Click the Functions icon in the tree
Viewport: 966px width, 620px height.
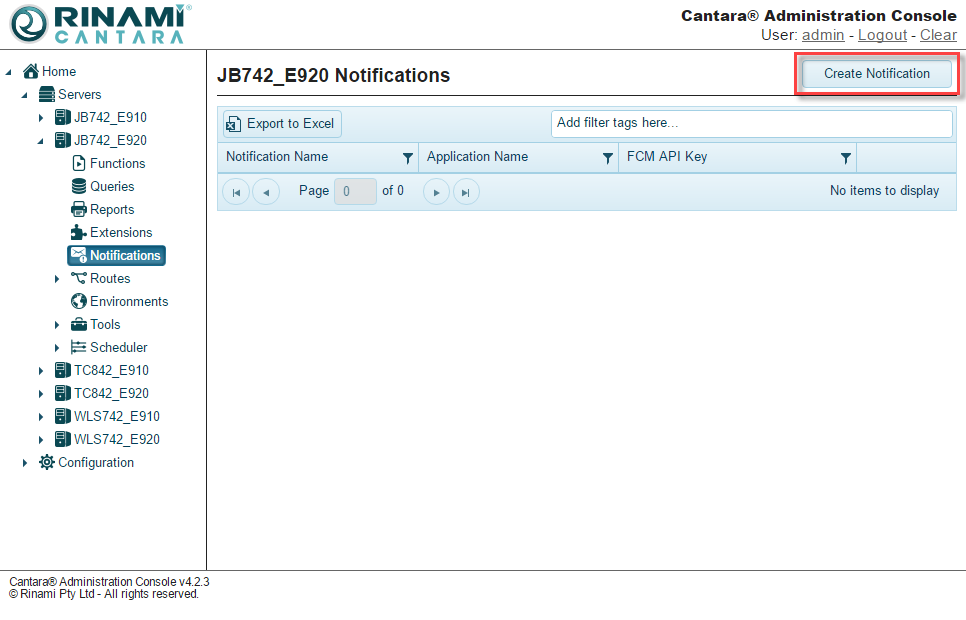coord(79,163)
